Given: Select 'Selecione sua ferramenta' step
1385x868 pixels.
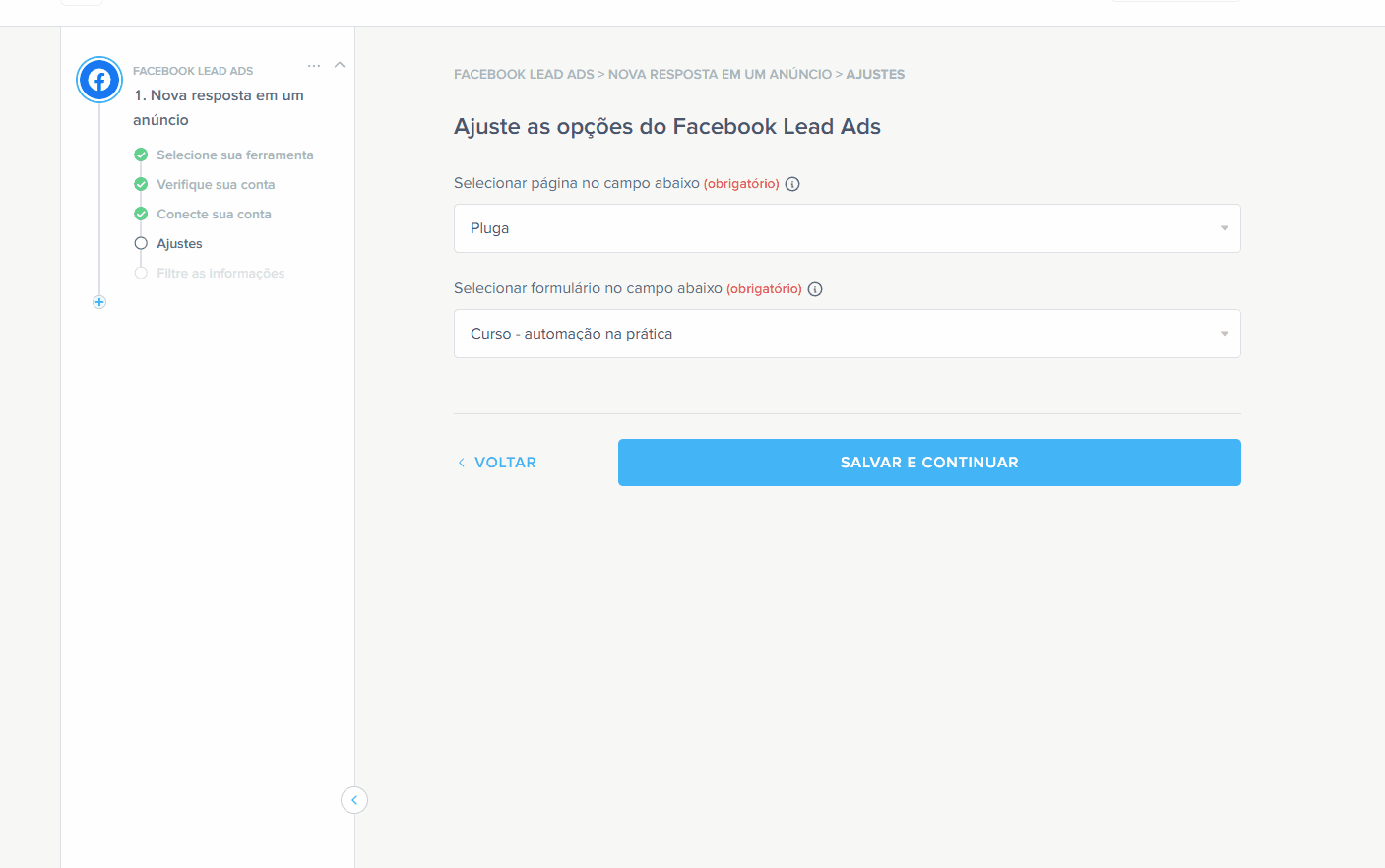Looking at the screenshot, I should [x=235, y=155].
